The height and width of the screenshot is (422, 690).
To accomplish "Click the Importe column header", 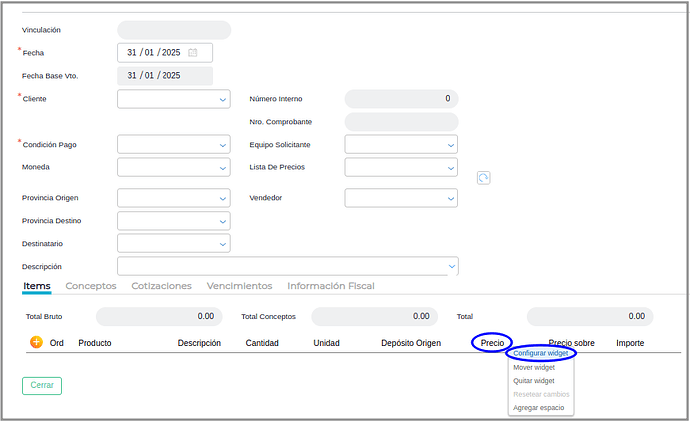I will click(x=630, y=343).
